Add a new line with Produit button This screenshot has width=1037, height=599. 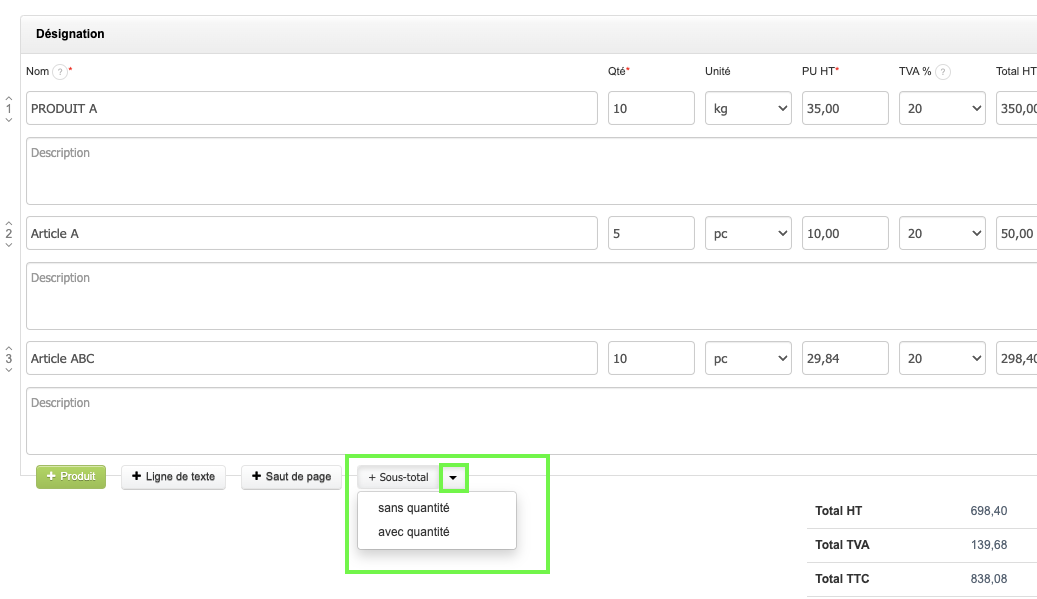71,477
